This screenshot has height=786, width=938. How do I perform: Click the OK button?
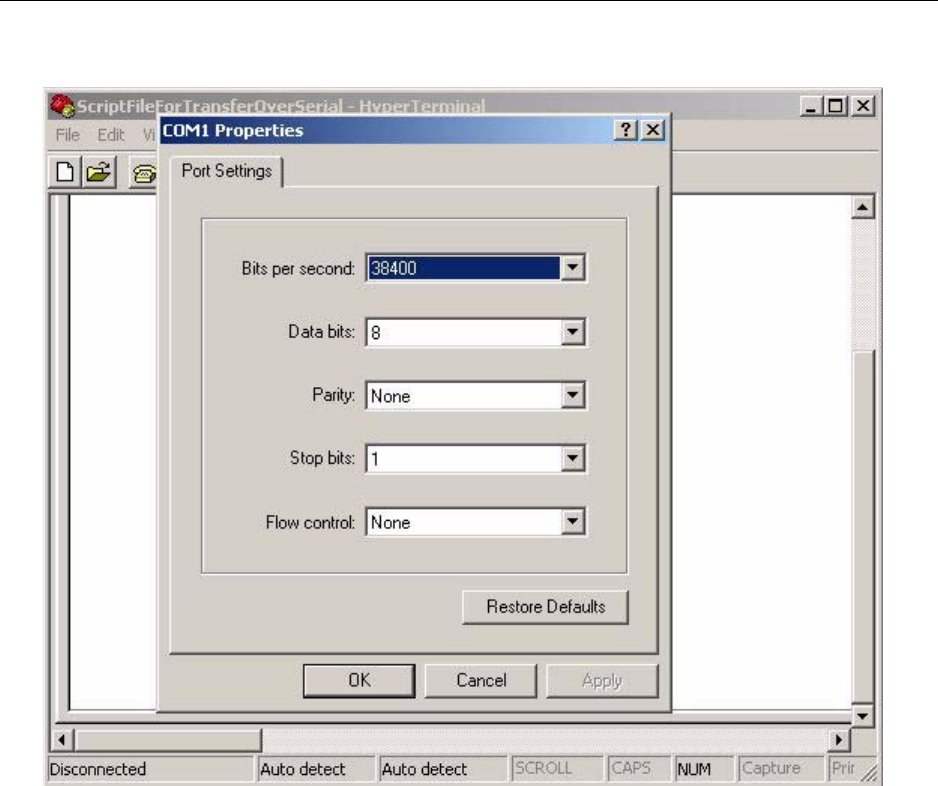(359, 681)
